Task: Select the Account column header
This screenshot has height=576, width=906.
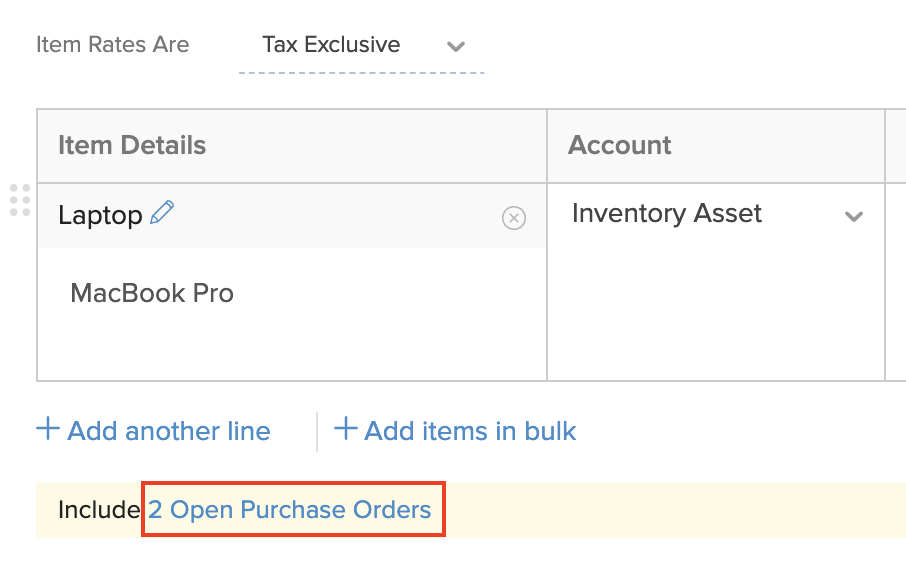Action: 619,145
